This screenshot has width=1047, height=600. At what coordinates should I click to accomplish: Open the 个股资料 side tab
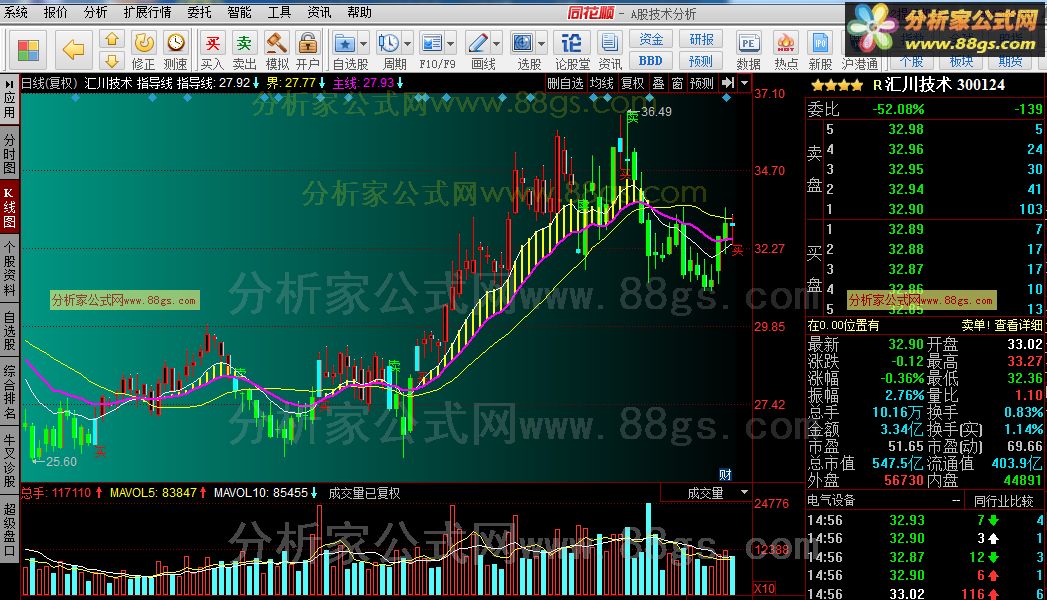click(9, 267)
